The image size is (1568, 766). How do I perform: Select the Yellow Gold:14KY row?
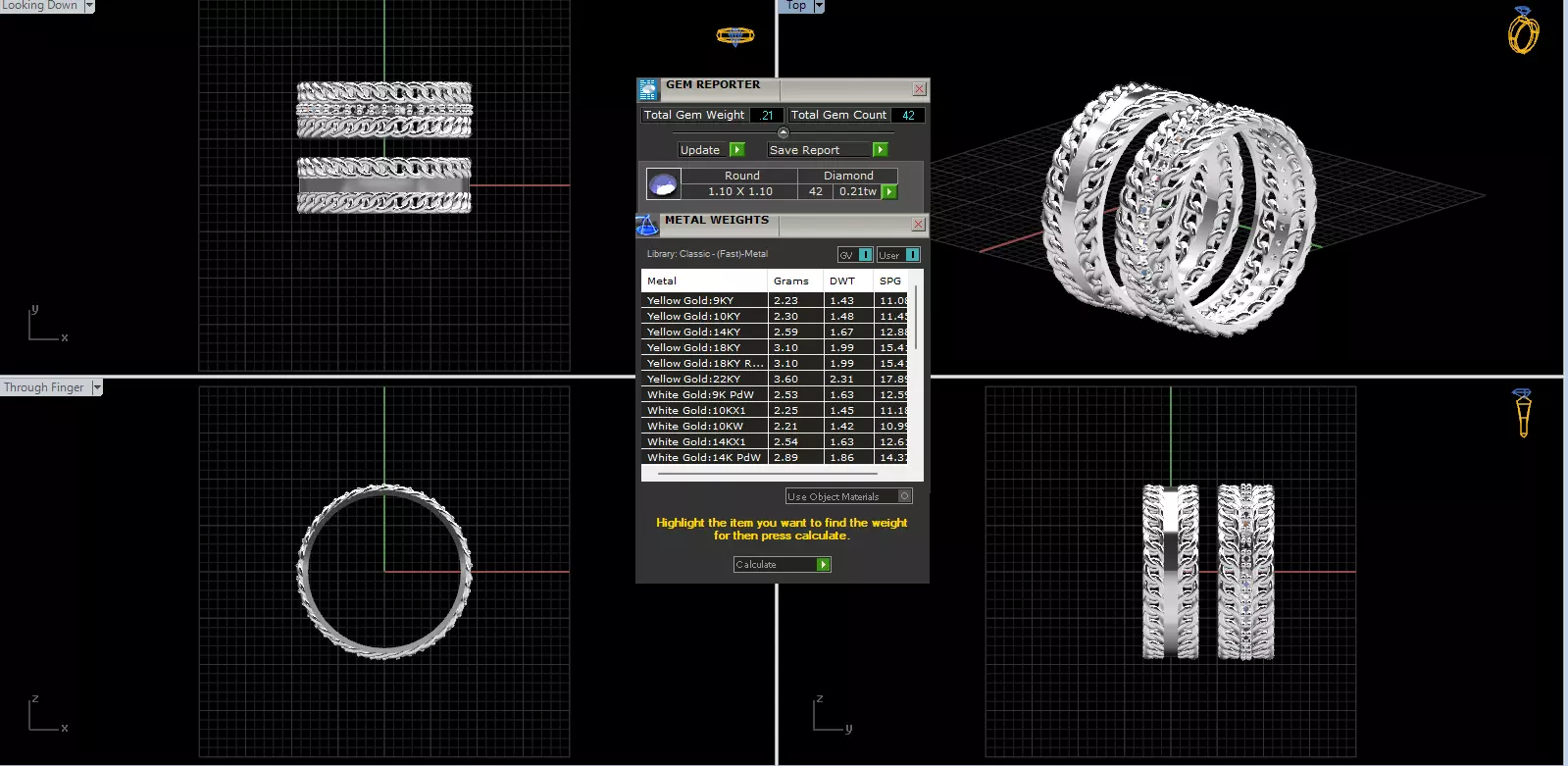775,332
